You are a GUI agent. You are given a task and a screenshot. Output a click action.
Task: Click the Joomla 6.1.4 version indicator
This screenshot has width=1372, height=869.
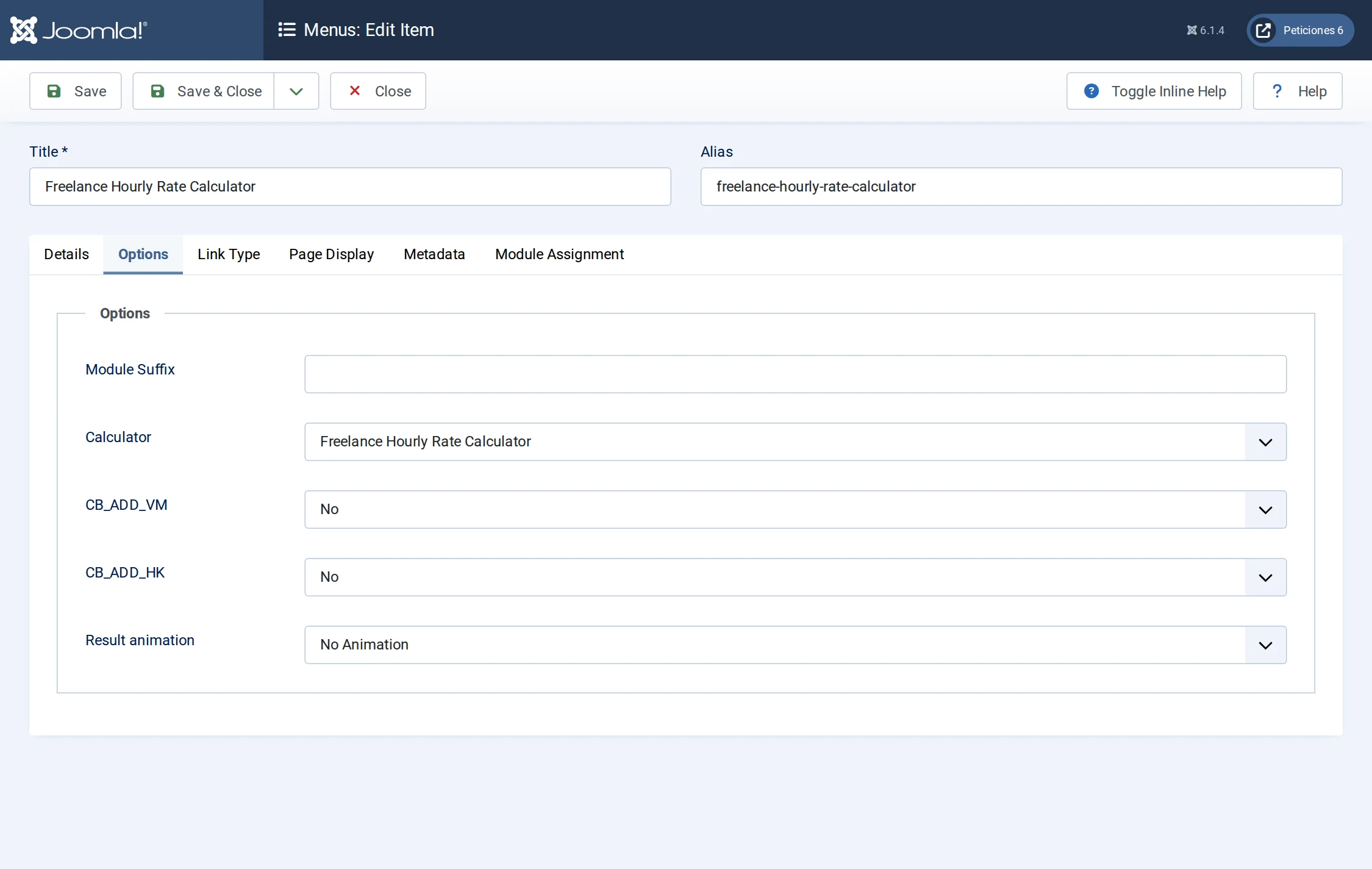1205,30
